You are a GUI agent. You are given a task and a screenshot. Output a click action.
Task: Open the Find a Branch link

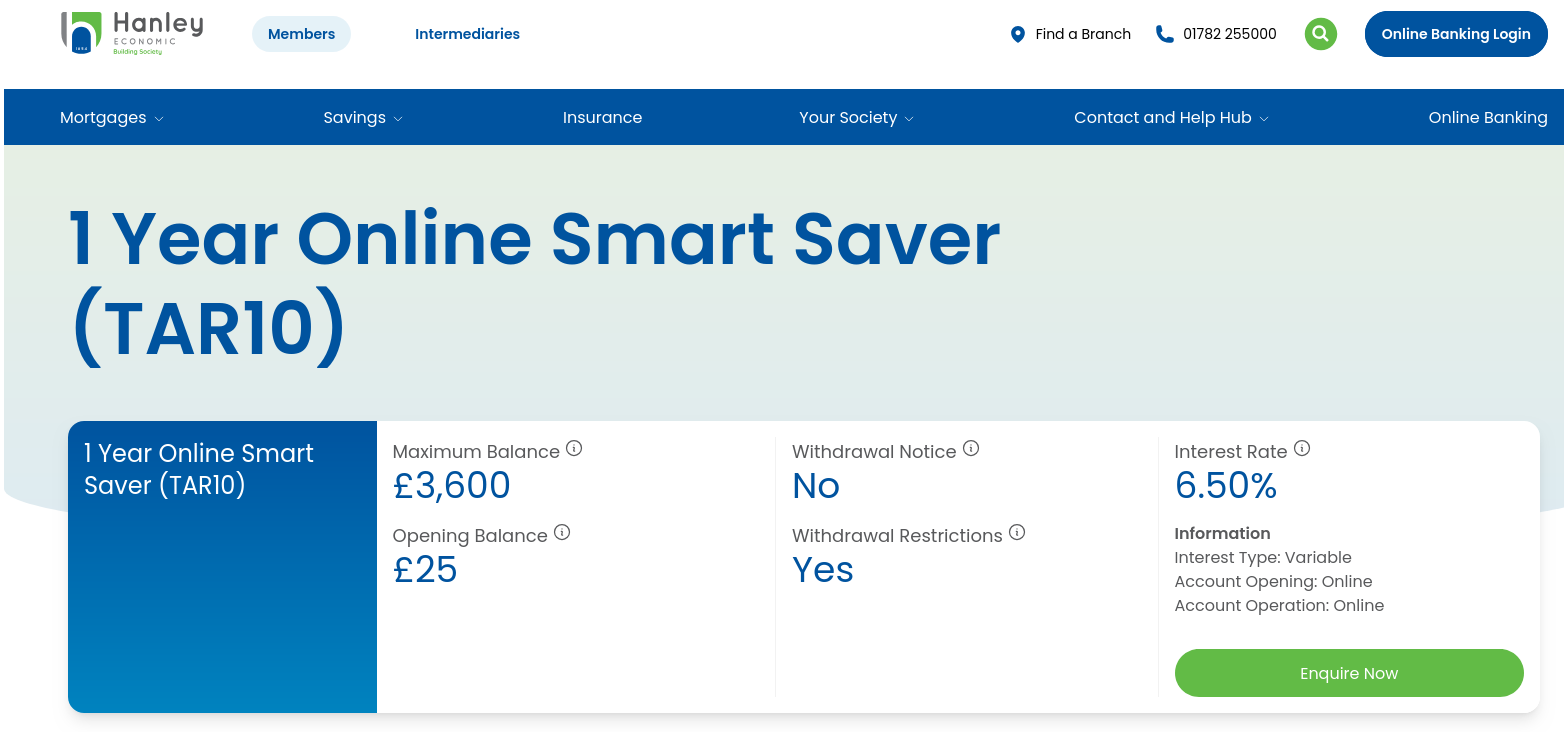pos(1083,34)
